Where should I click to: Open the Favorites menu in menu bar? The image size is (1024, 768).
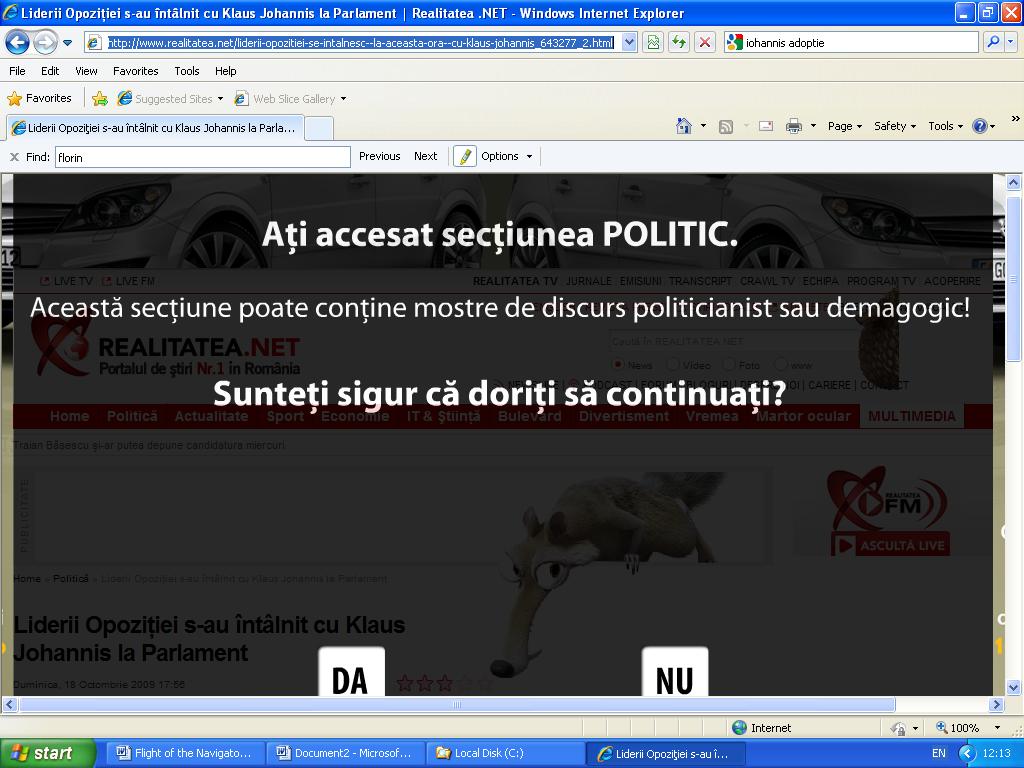(135, 71)
